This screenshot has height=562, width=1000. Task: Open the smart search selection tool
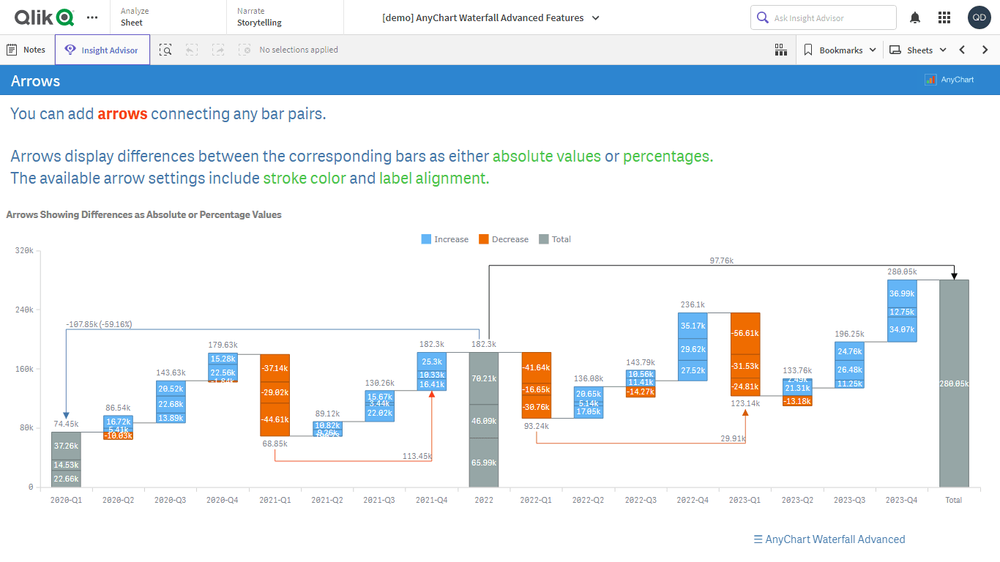(166, 50)
